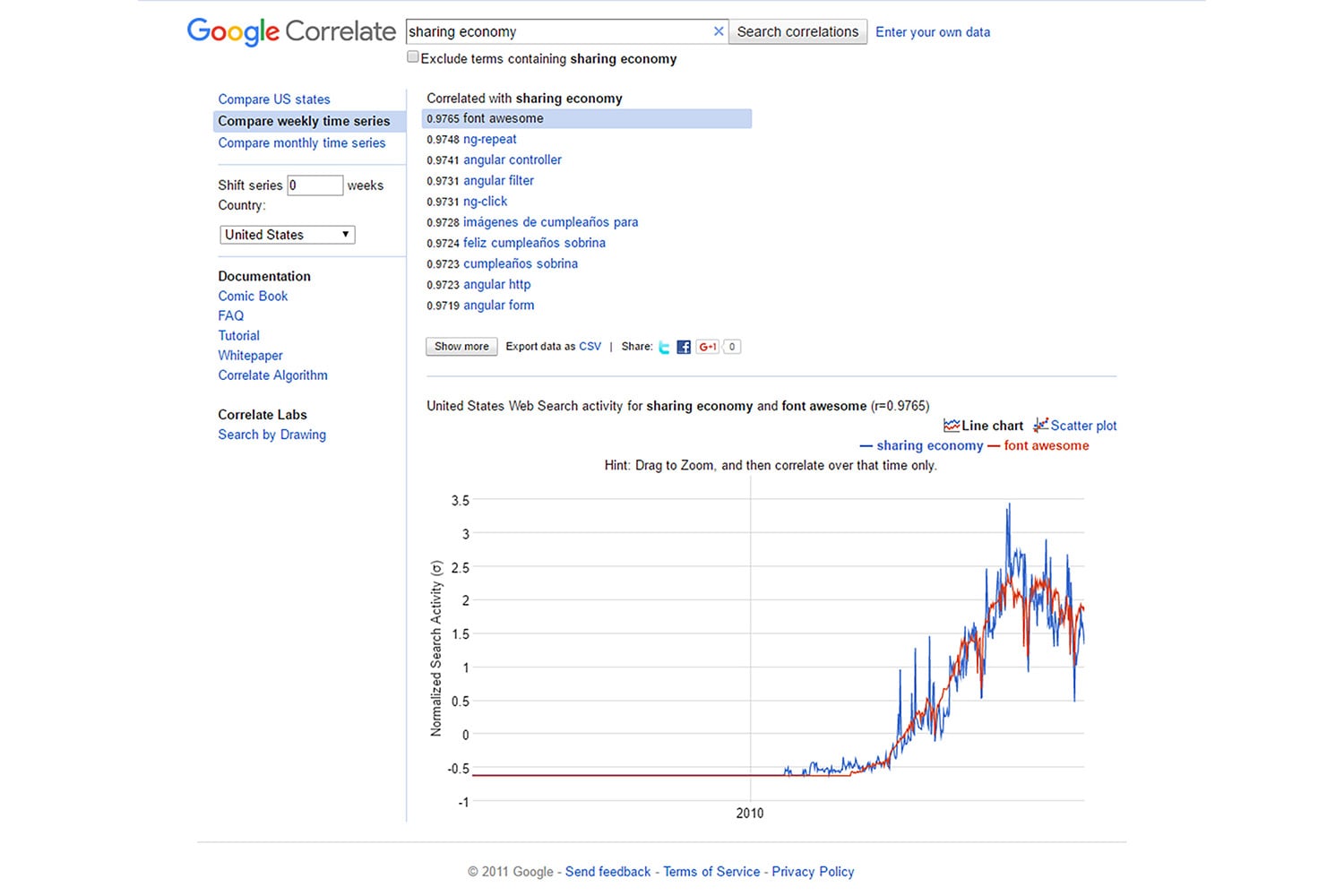The width and height of the screenshot is (1344, 896).
Task: Open Search by Drawing lab
Action: coord(272,435)
